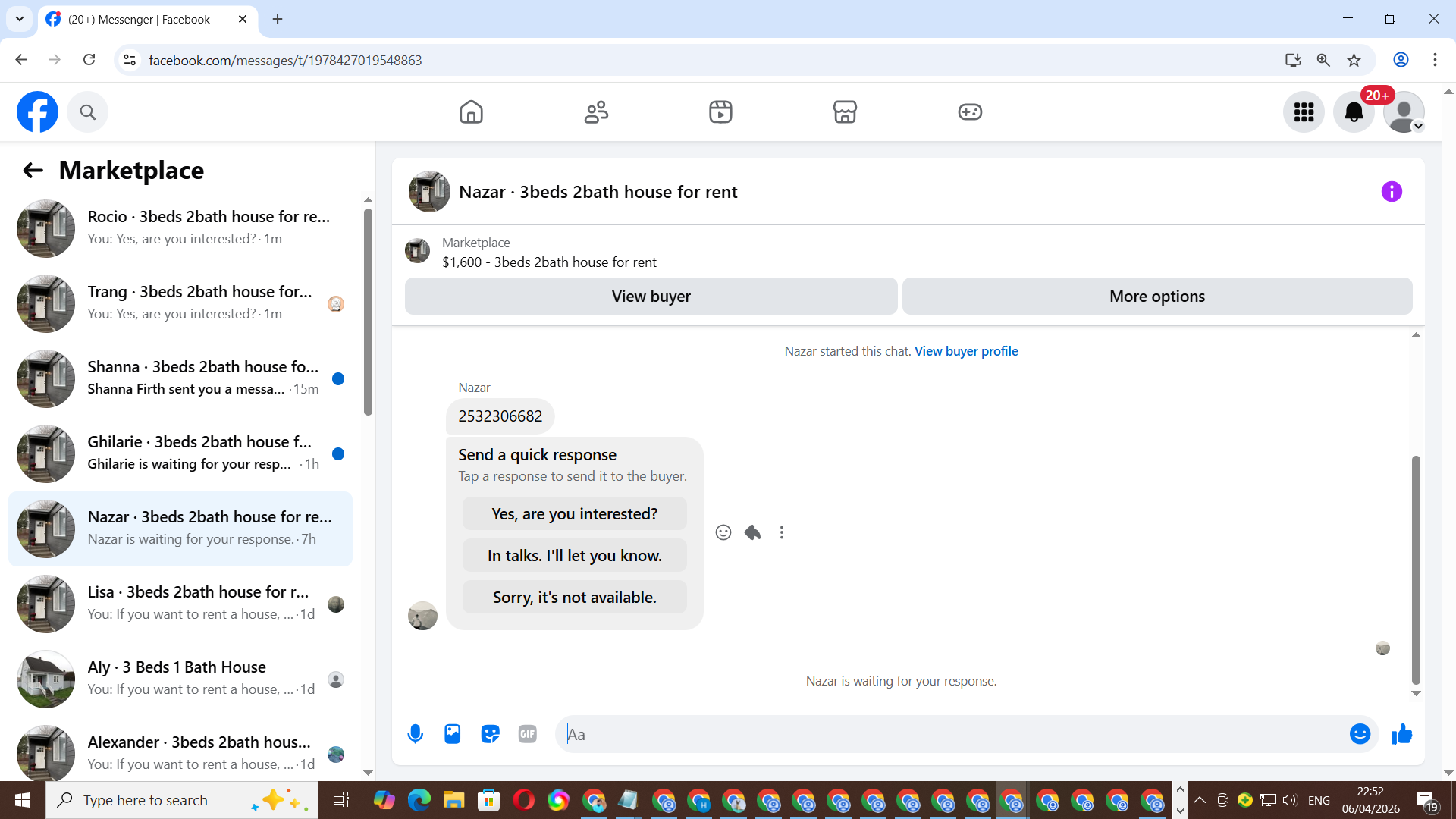The image size is (1456, 819).
Task: Reload the page in the browser
Action: click(x=89, y=60)
